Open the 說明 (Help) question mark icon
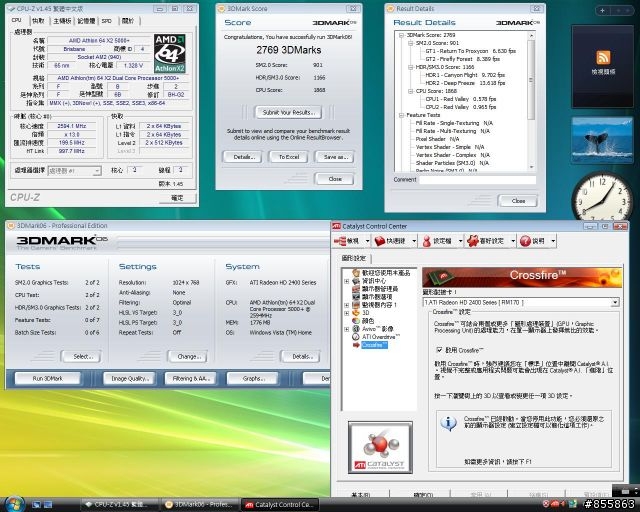640x512 pixels. point(525,241)
